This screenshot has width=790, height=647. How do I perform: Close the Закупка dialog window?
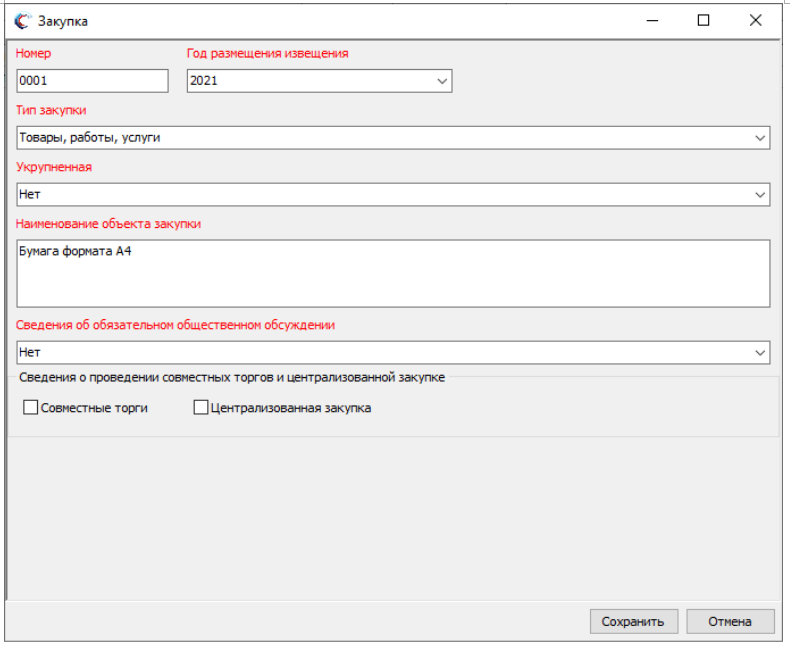point(755,20)
